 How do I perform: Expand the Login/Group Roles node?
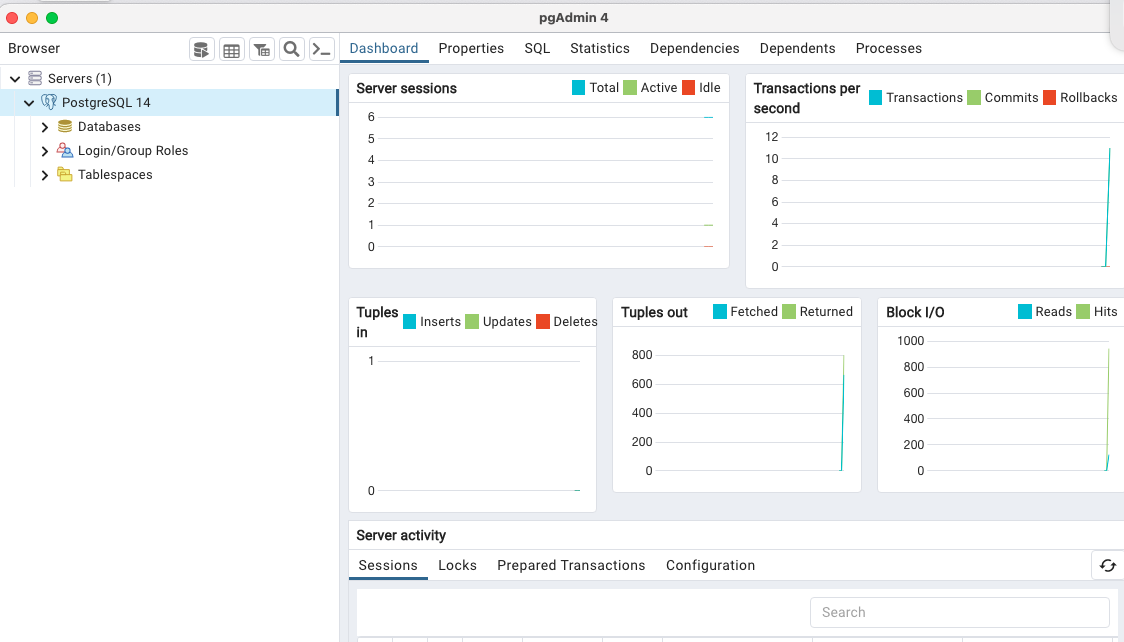[x=44, y=151]
